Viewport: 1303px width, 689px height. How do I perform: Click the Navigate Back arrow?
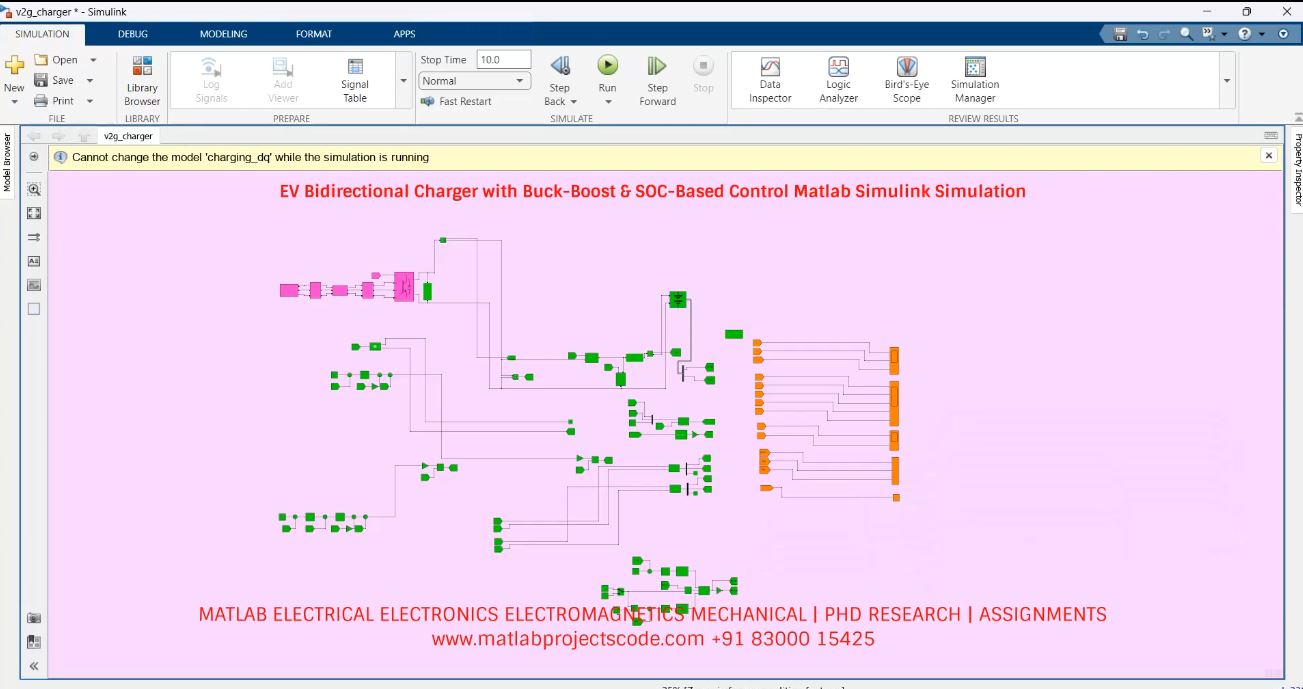click(x=35, y=136)
